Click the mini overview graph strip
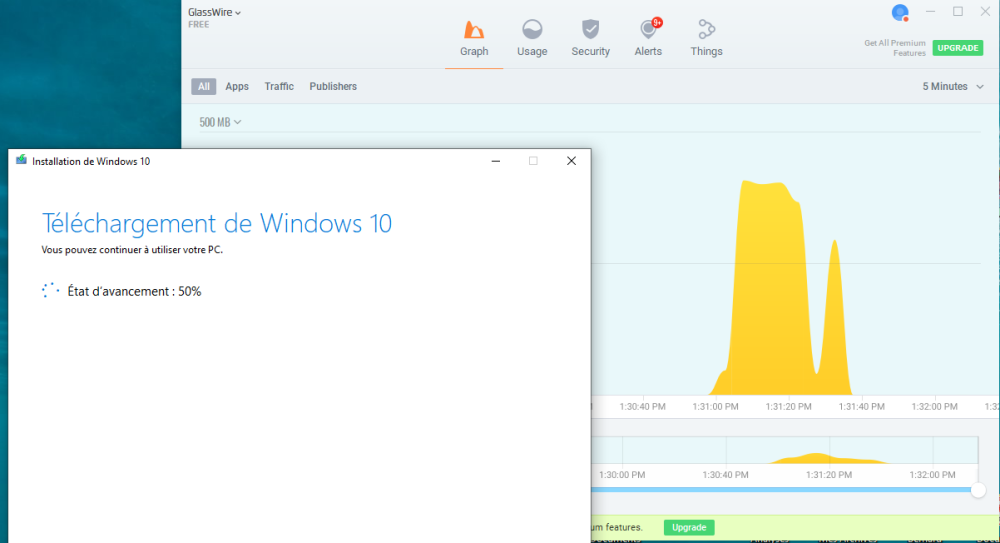 (784, 450)
